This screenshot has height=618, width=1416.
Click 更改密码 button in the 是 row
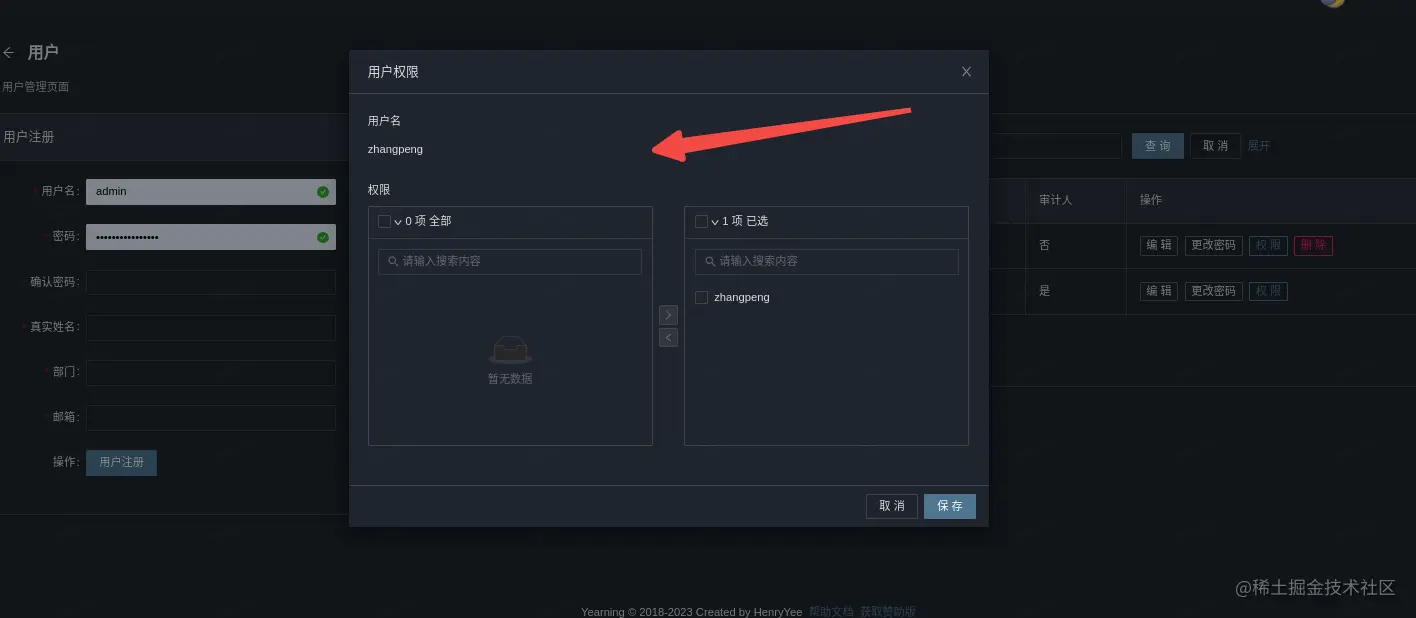pyautogui.click(x=1214, y=291)
